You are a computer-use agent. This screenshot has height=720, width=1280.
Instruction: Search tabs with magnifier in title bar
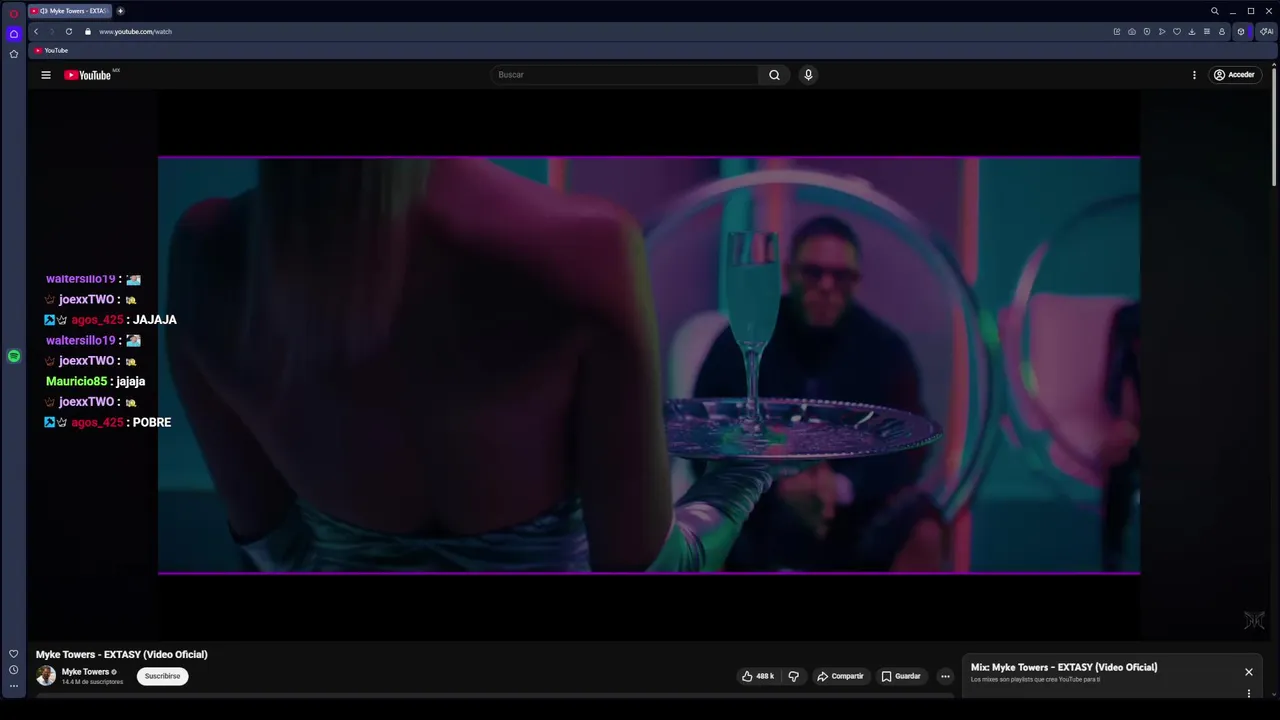1215,11
